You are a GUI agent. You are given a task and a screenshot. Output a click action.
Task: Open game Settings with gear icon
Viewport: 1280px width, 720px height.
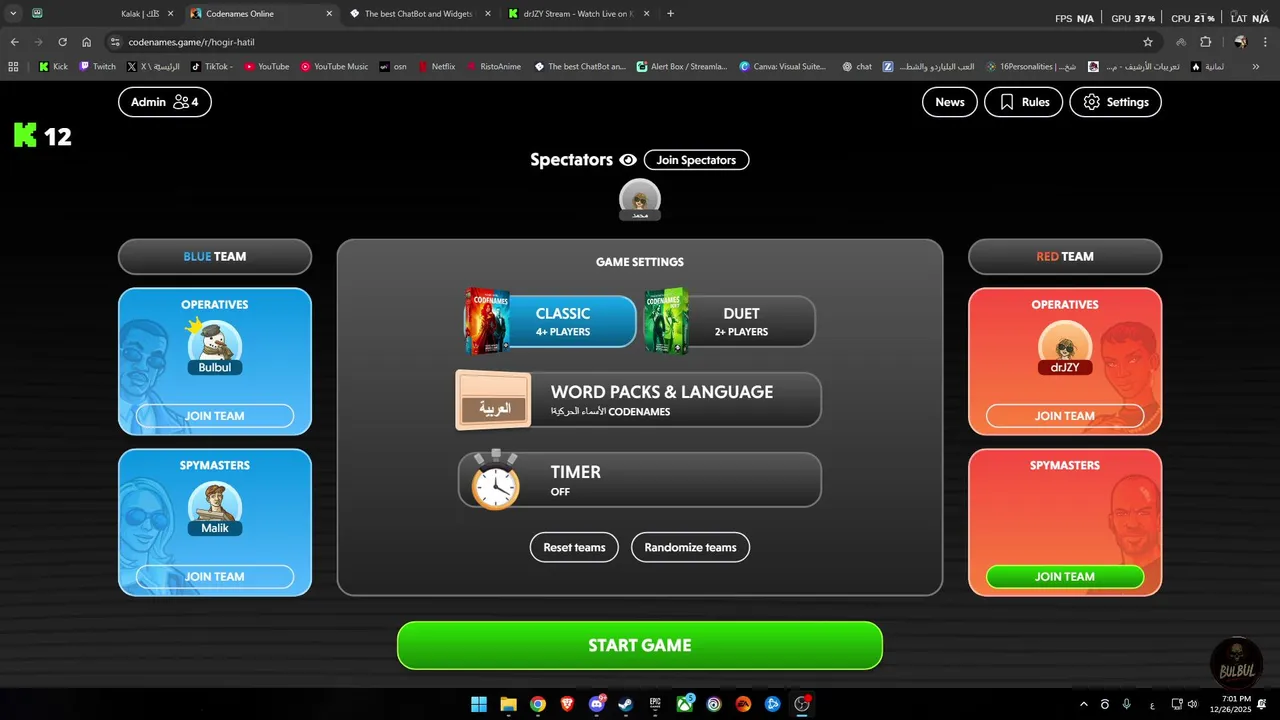pos(1115,102)
